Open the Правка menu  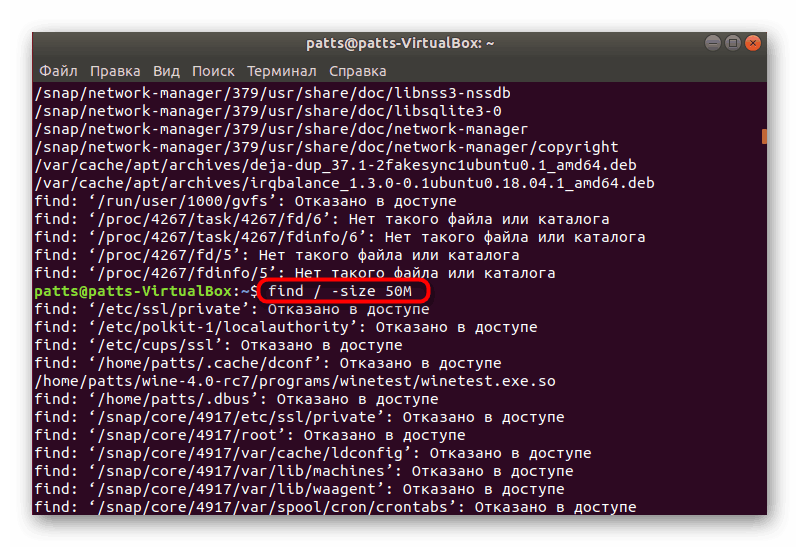[x=115, y=71]
